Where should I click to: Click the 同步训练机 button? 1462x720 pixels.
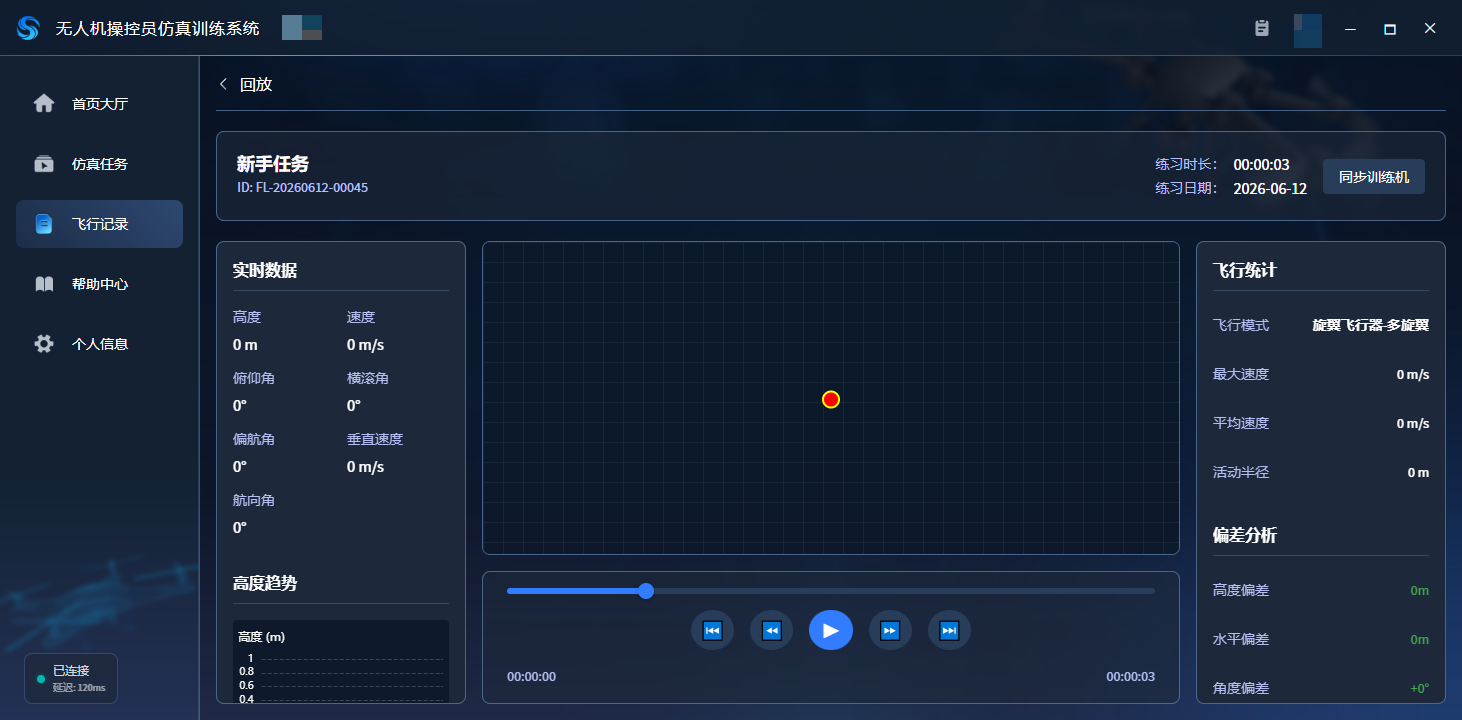tap(1373, 176)
